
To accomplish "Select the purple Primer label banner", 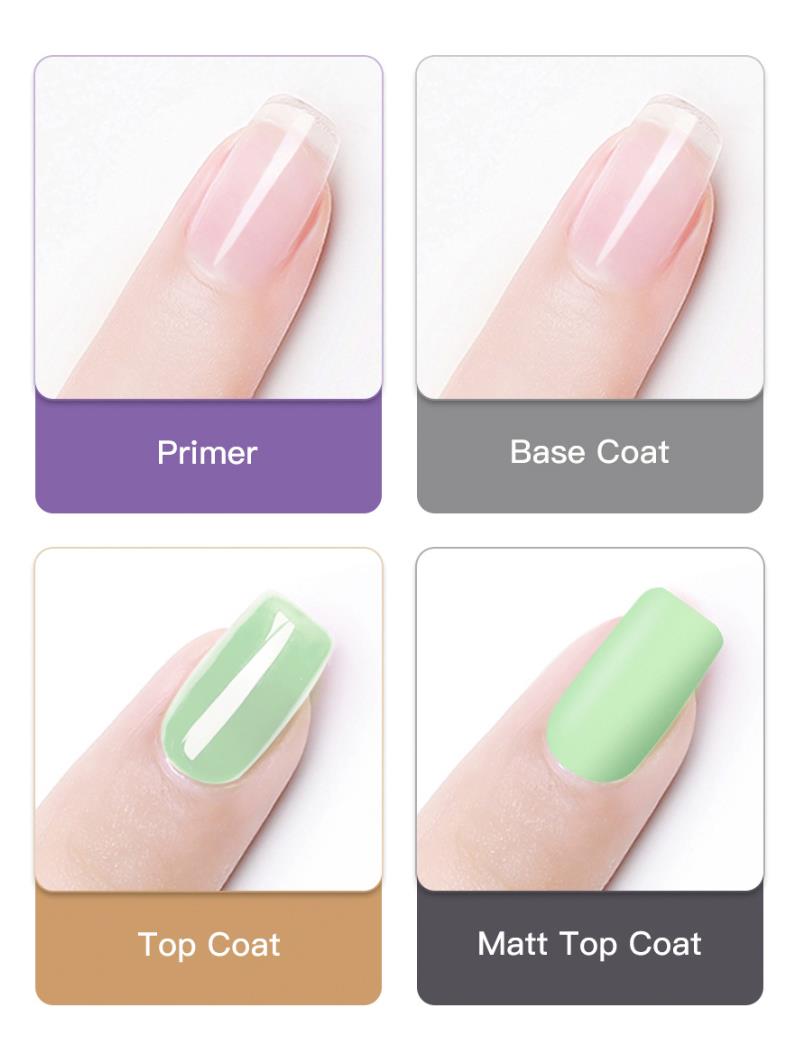I will (208, 455).
